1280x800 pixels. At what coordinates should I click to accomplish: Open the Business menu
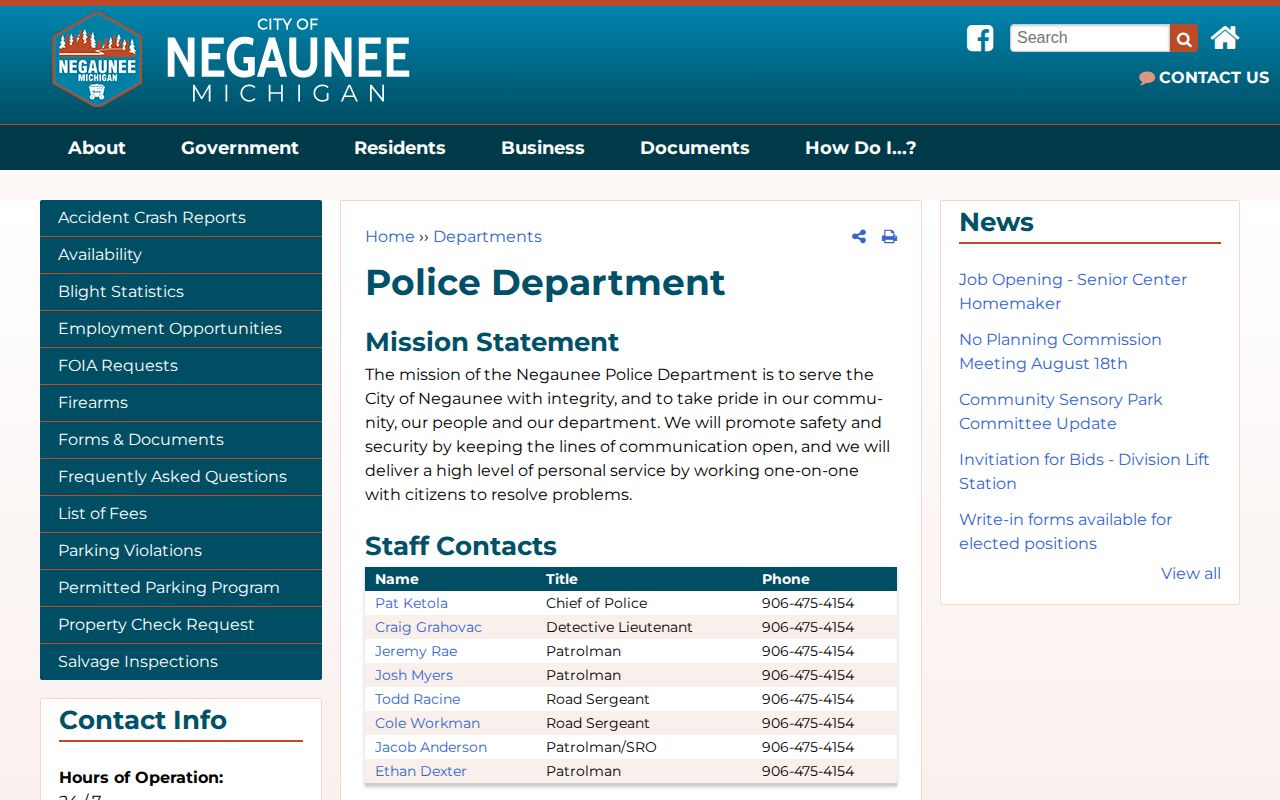[x=543, y=148]
